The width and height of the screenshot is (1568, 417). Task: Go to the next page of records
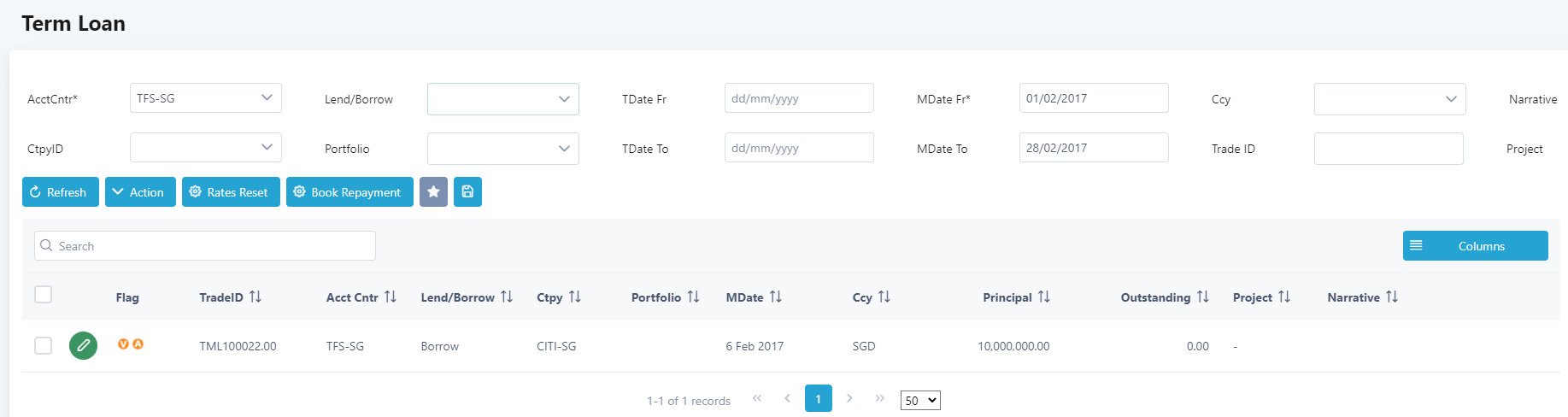(849, 398)
